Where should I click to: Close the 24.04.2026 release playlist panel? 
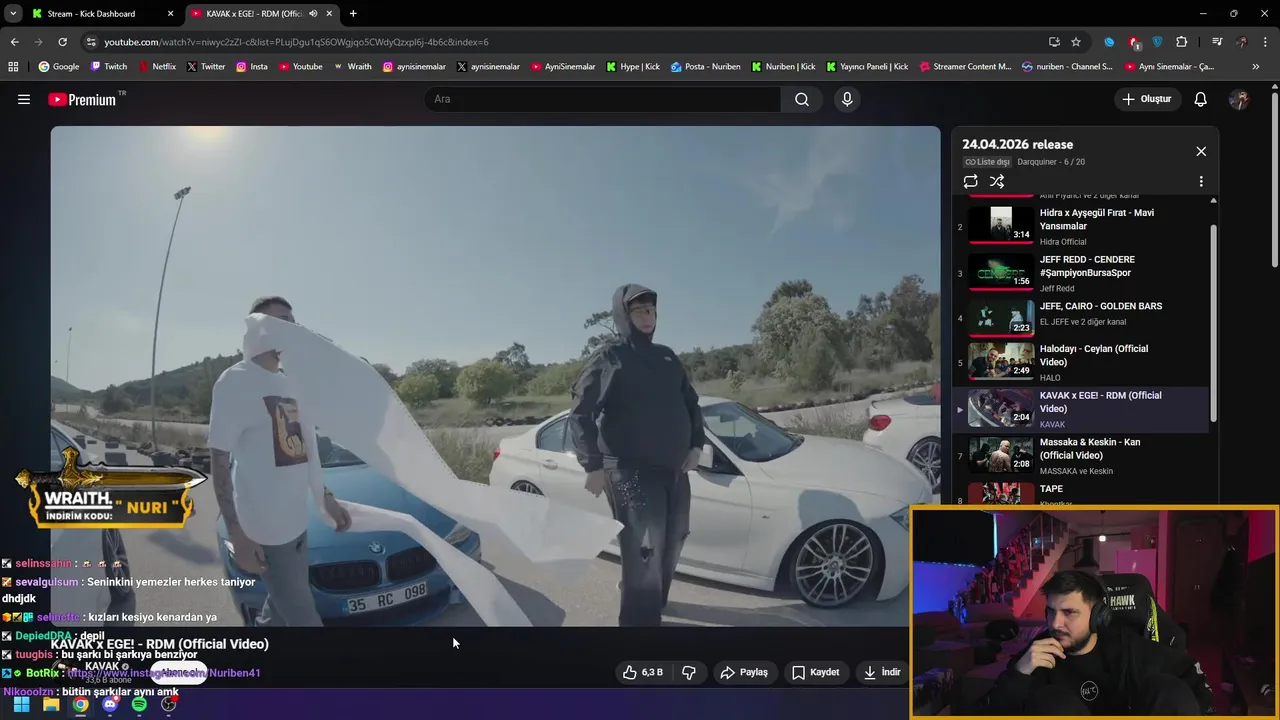[x=1201, y=151]
